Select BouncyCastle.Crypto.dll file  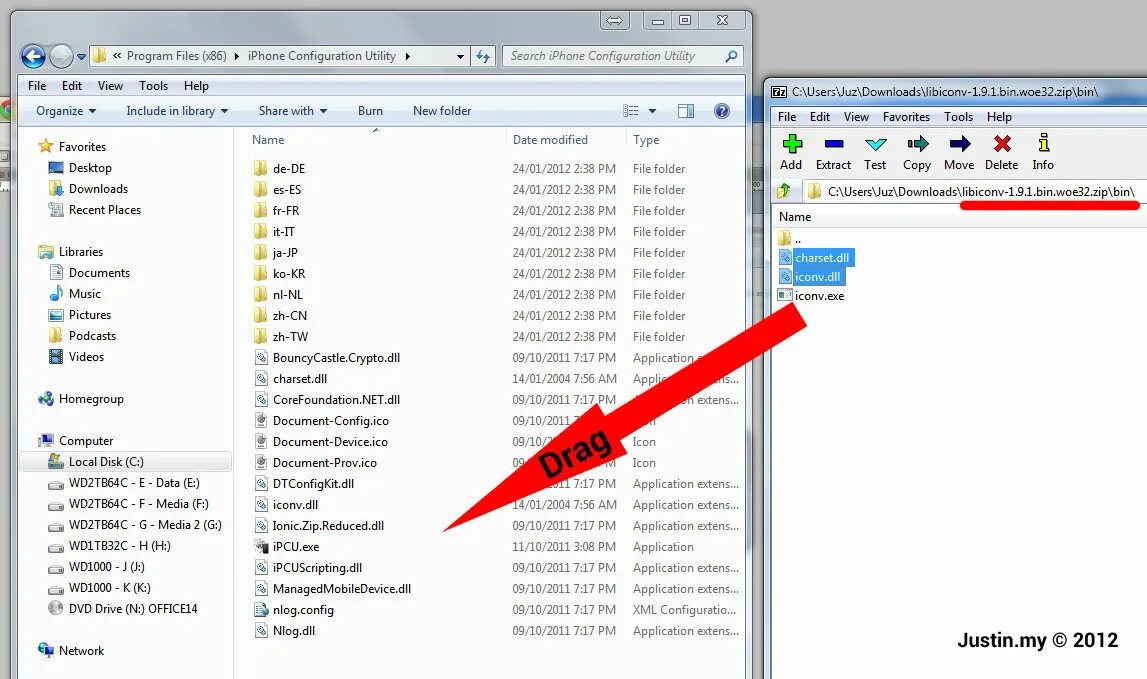click(336, 358)
